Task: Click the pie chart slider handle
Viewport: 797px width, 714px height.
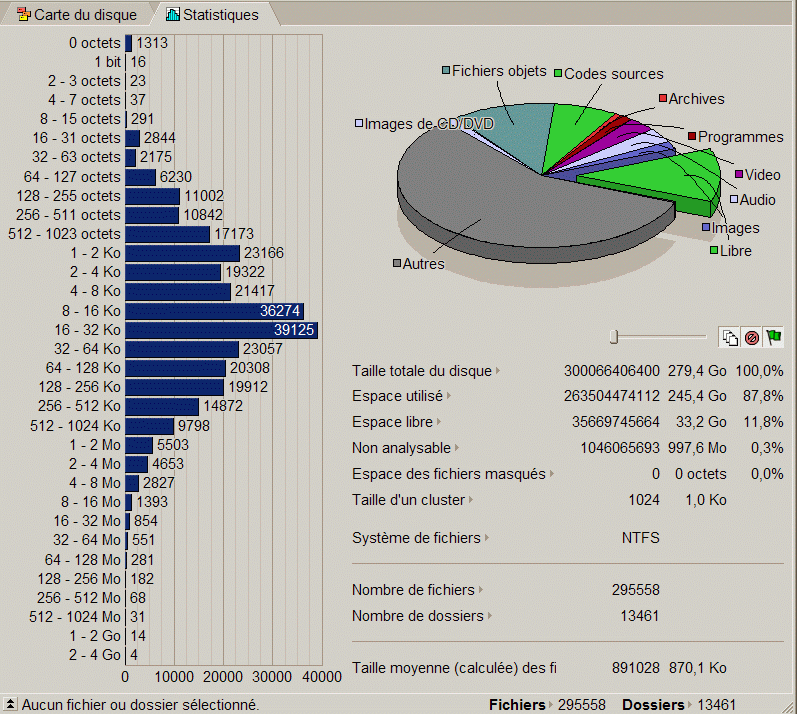Action: pyautogui.click(x=614, y=337)
